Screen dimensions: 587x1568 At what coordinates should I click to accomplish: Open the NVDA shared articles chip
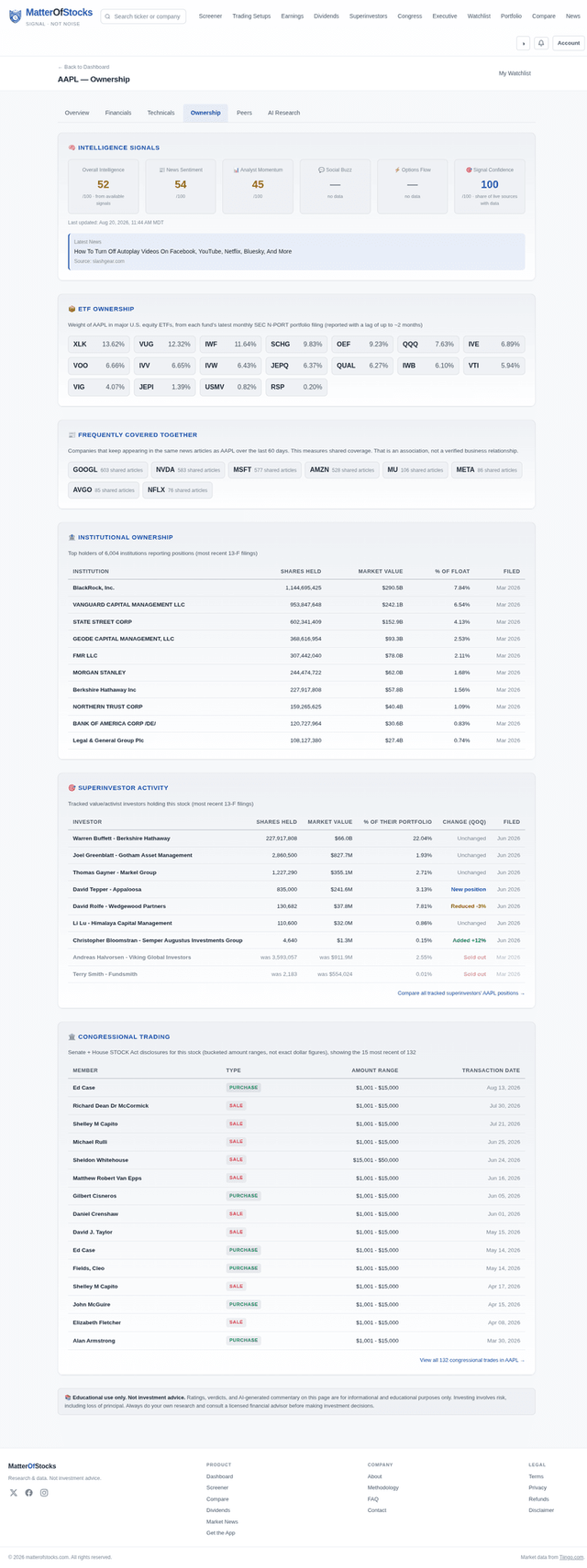188,469
